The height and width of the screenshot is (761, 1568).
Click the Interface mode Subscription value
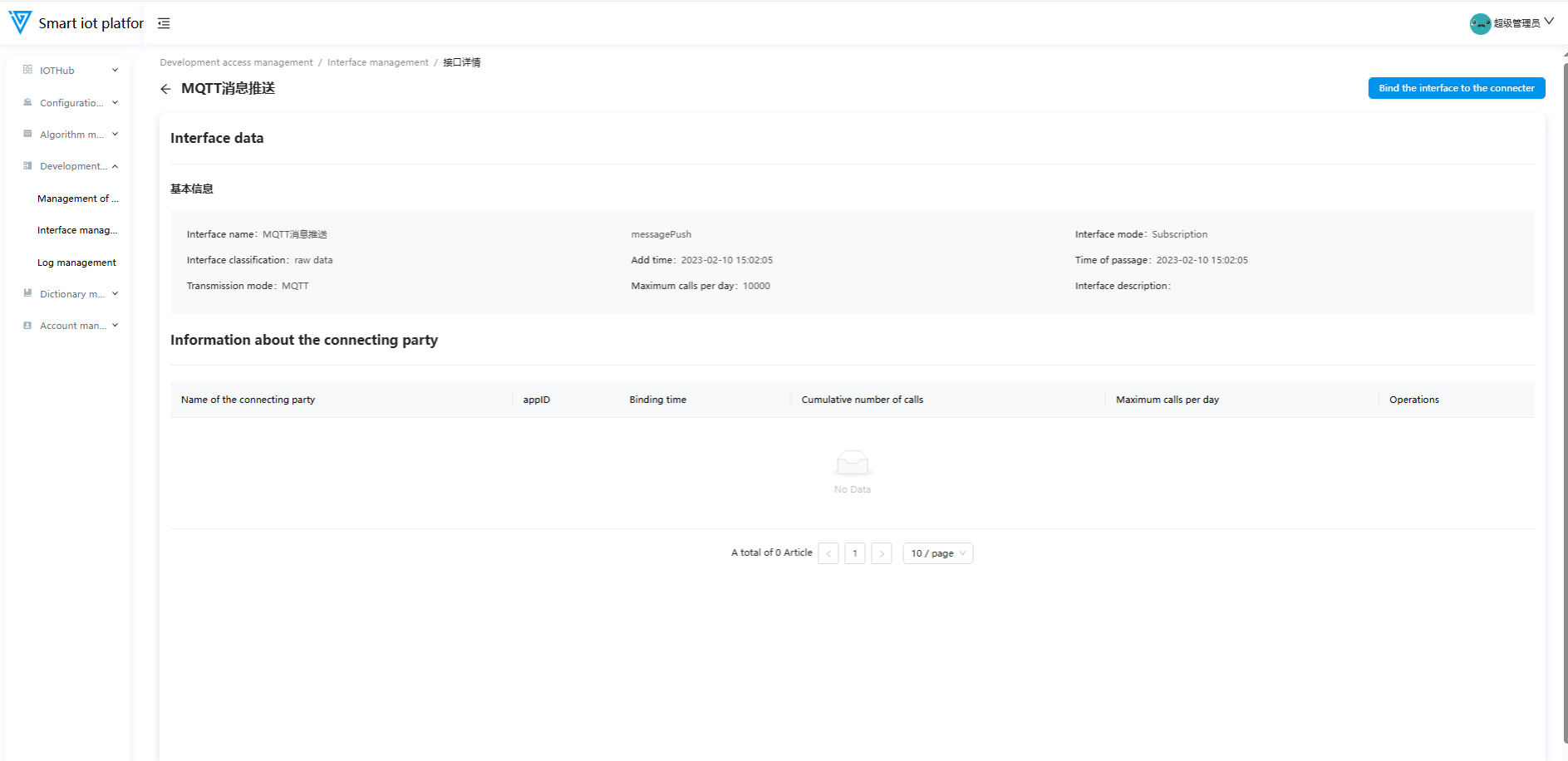(x=1180, y=234)
